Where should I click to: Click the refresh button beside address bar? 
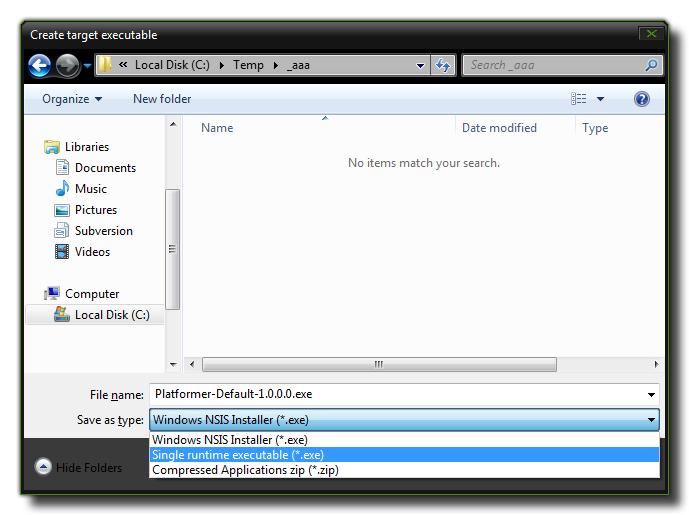tap(443, 66)
